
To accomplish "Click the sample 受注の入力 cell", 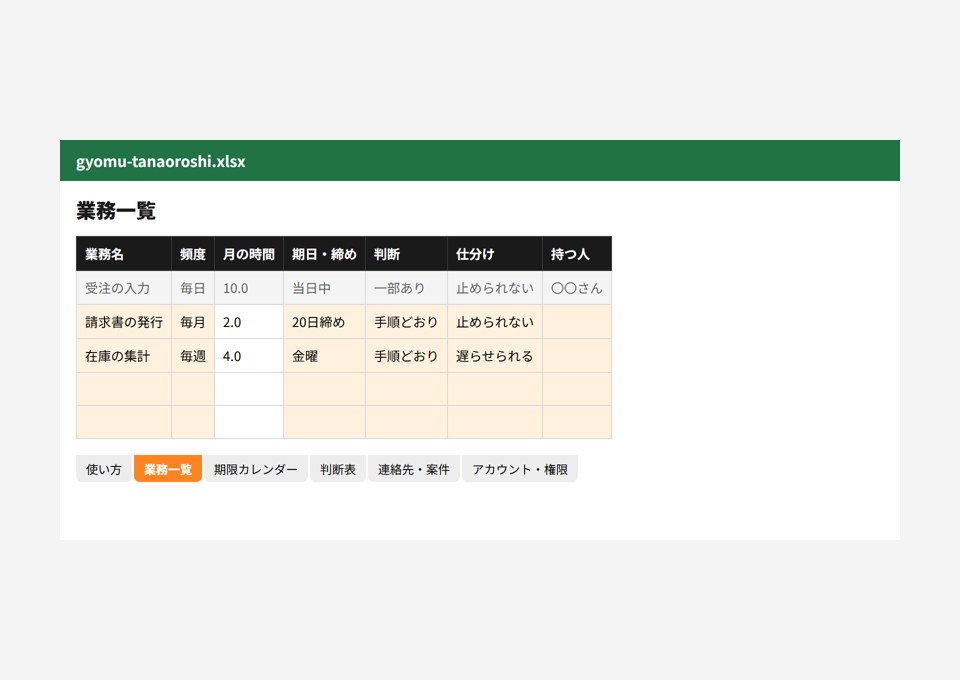I will 124,288.
